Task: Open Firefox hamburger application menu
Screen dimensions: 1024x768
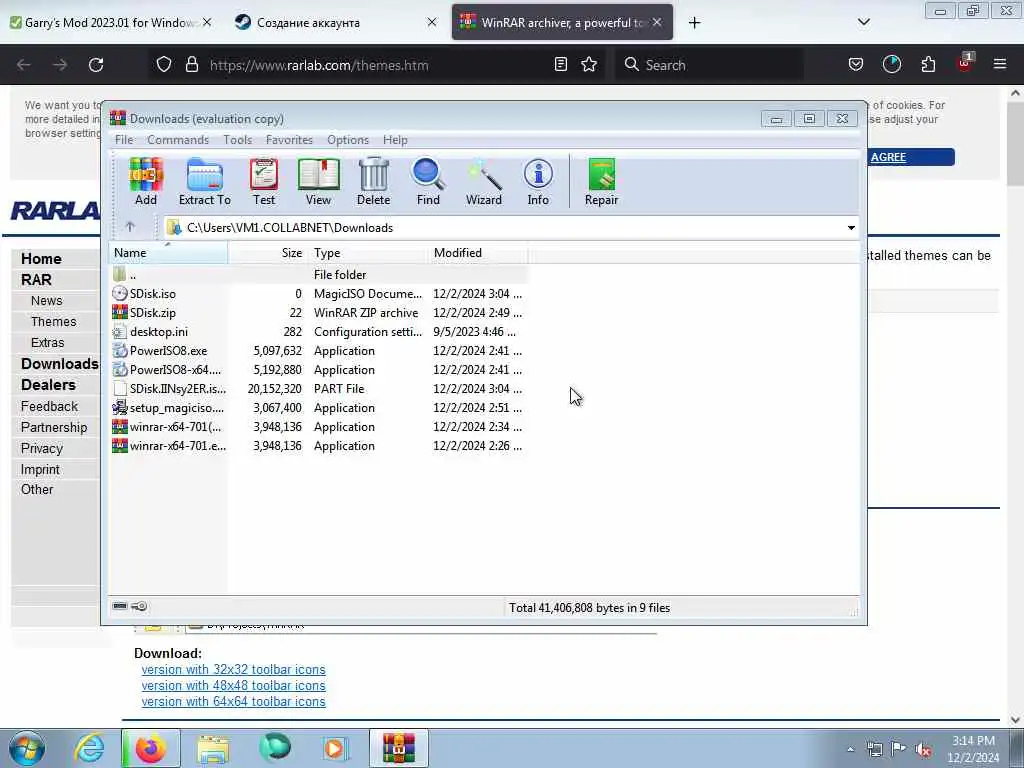Action: [1000, 64]
